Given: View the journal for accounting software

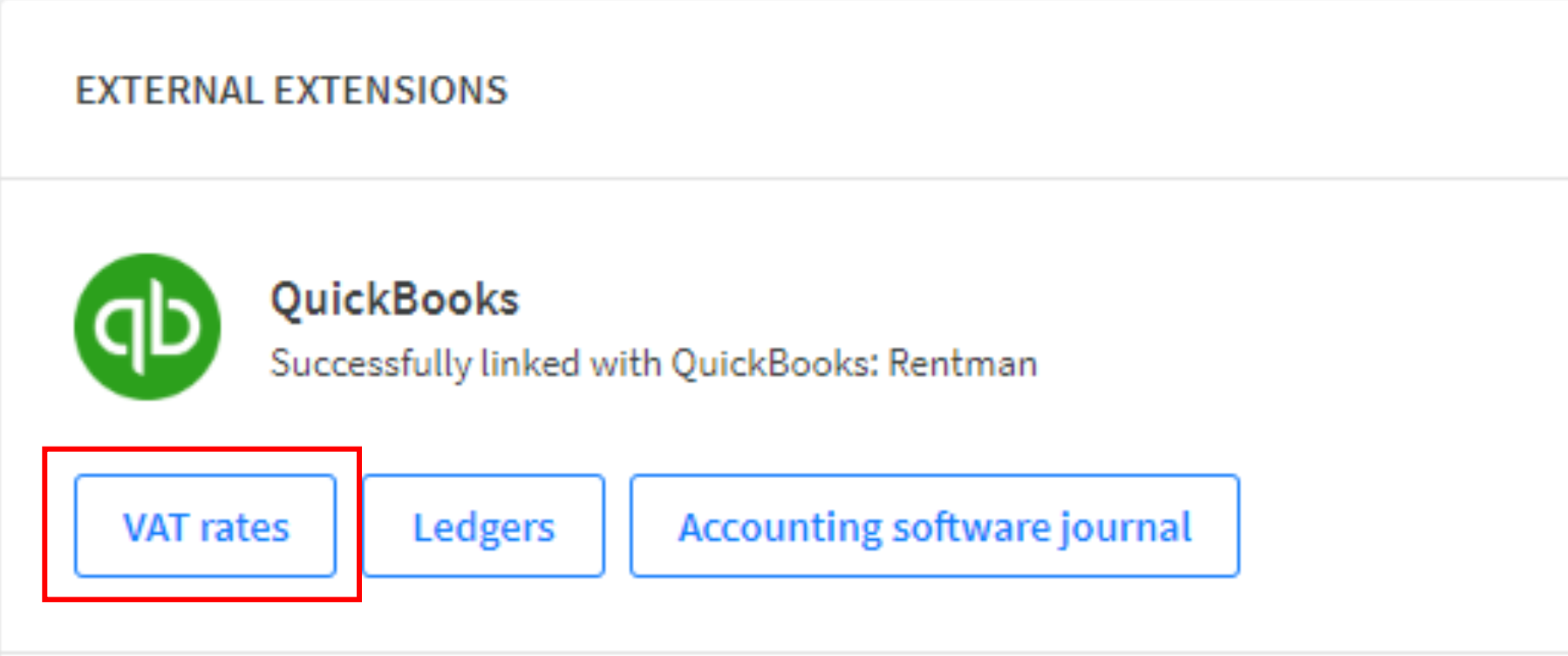Looking at the screenshot, I should point(935,526).
